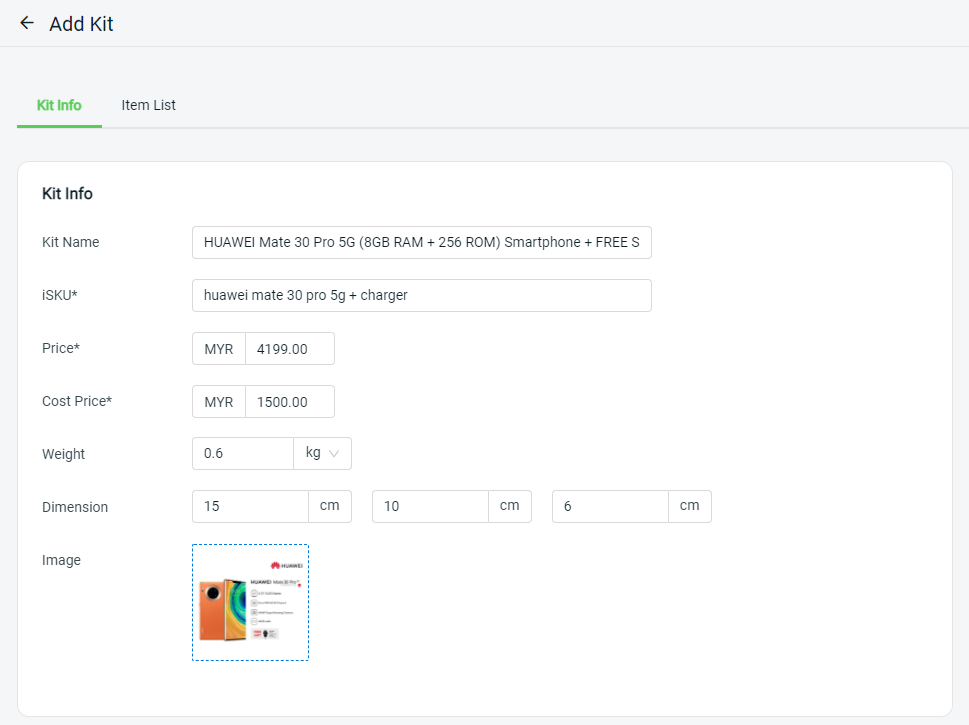Go back using the arrow icon
This screenshot has width=969, height=725.
coord(27,23)
